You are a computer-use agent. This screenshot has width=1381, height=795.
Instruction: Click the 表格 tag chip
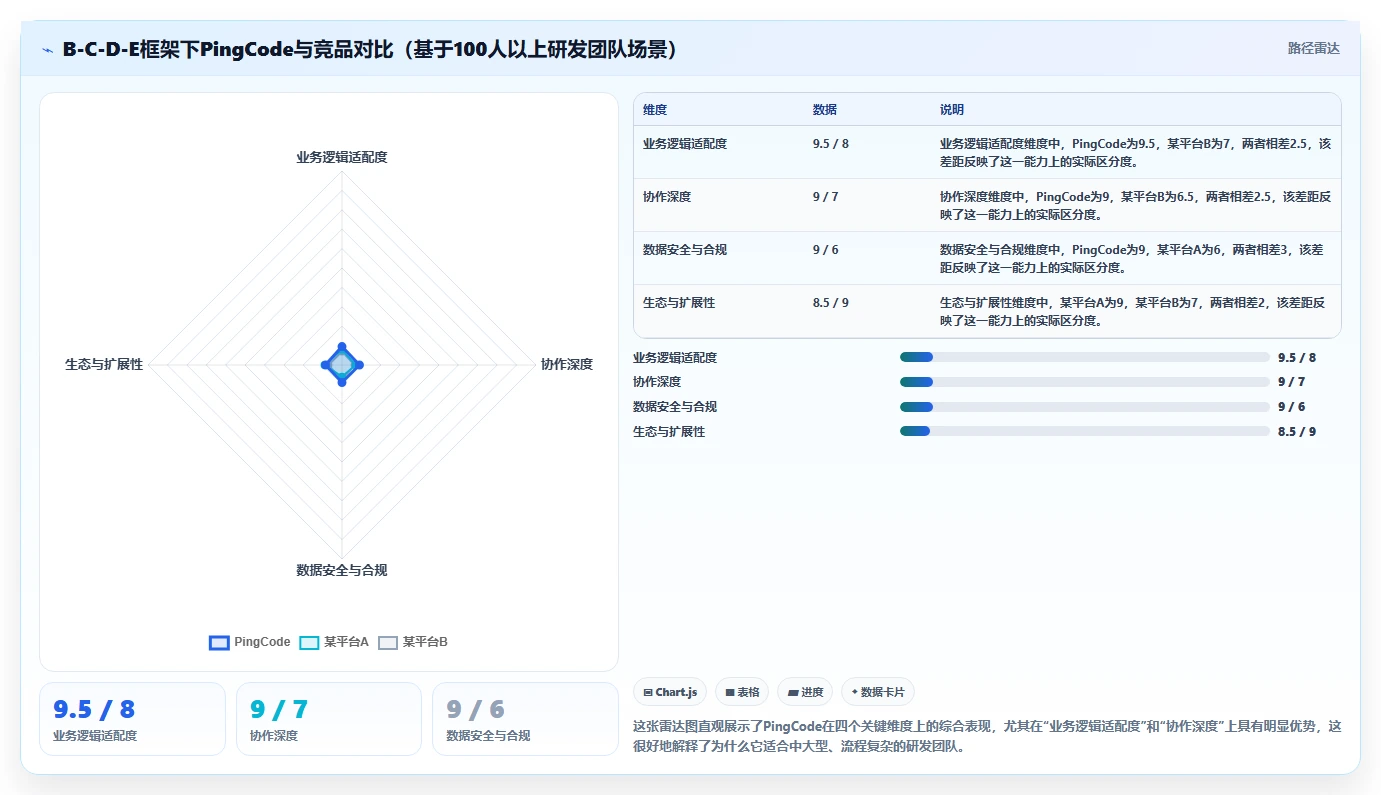pyautogui.click(x=741, y=692)
